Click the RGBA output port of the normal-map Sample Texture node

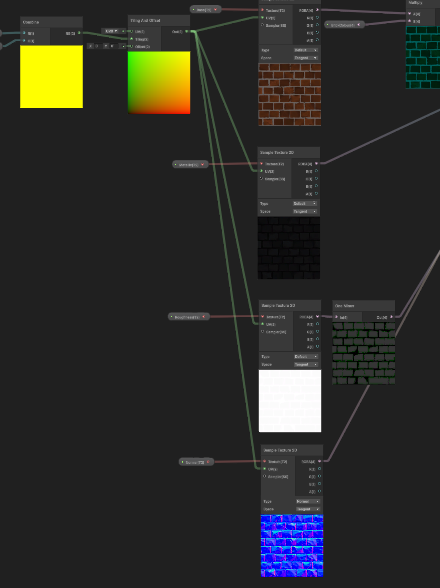320,461
